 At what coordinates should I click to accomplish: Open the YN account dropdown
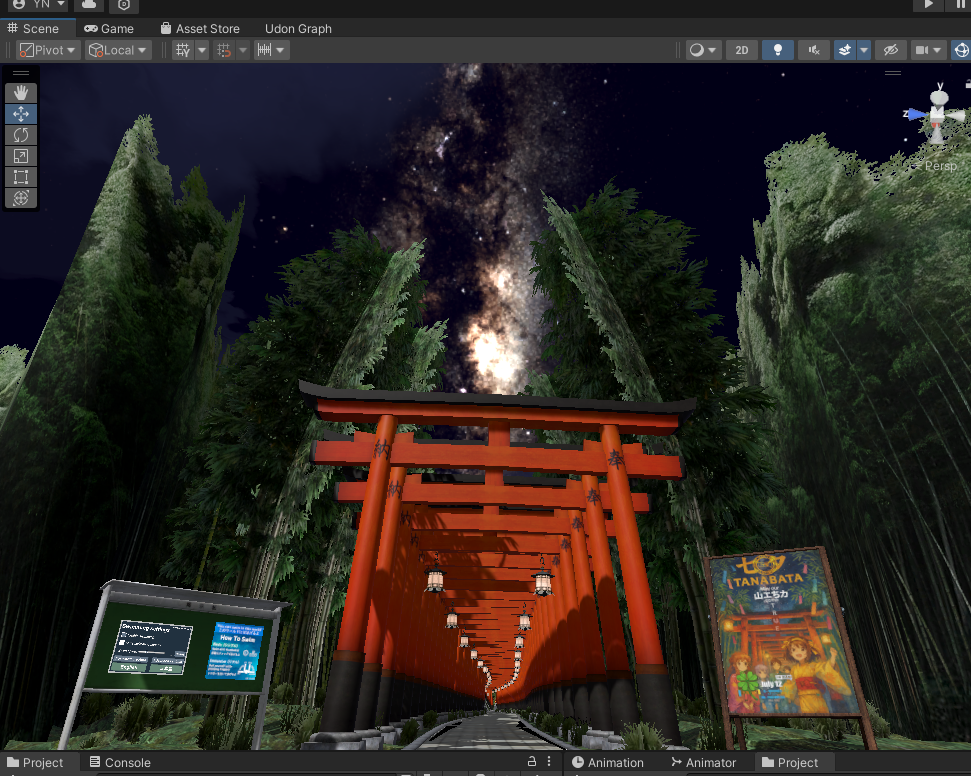tap(38, 5)
